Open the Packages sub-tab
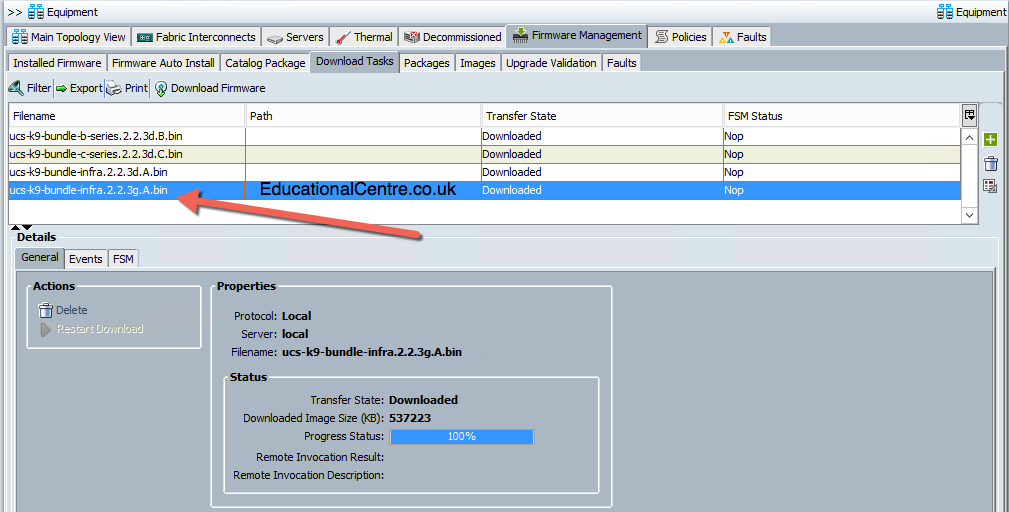Image resolution: width=1009 pixels, height=512 pixels. pos(427,62)
